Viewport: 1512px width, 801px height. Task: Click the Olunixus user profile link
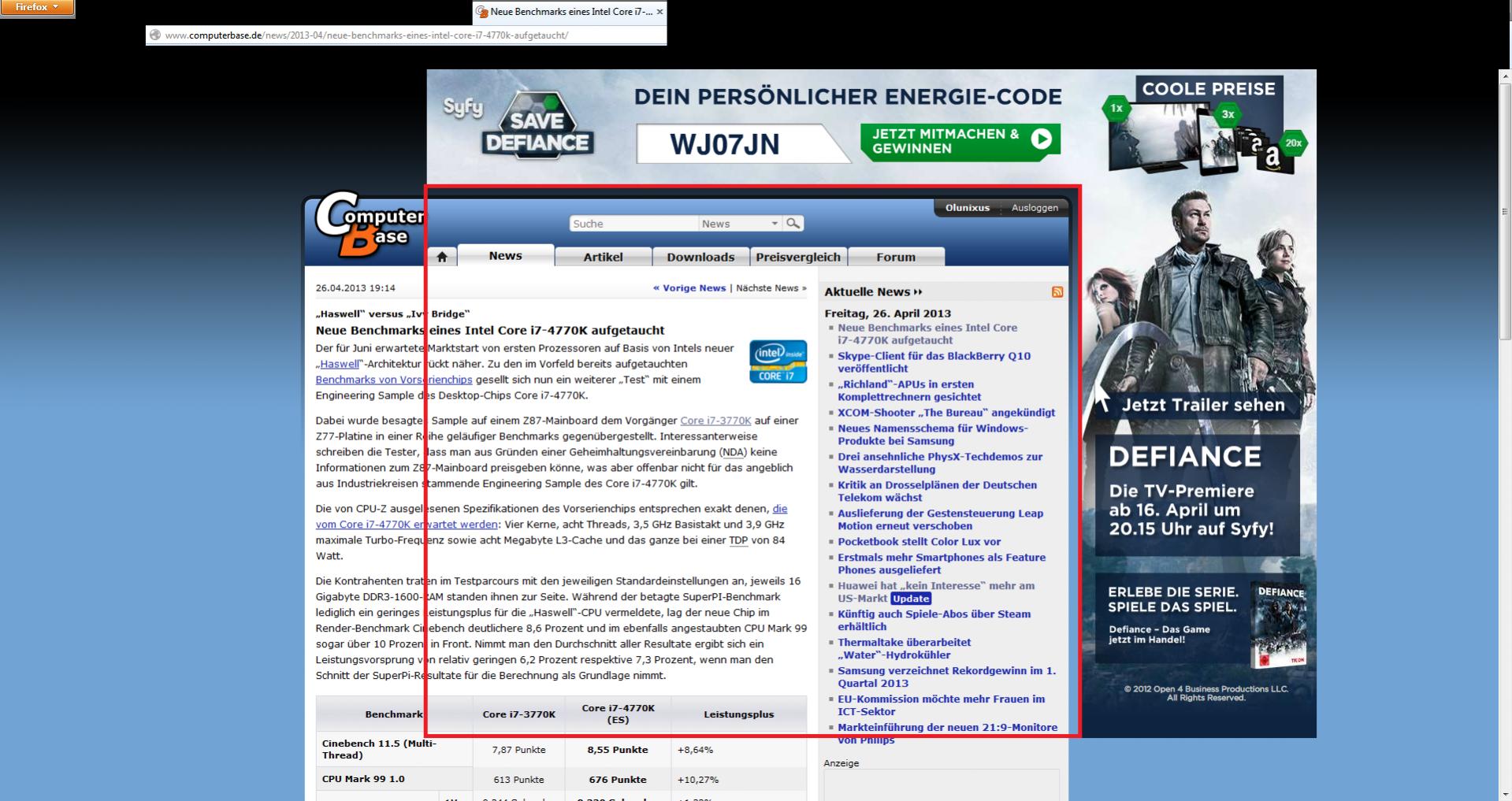click(x=967, y=208)
